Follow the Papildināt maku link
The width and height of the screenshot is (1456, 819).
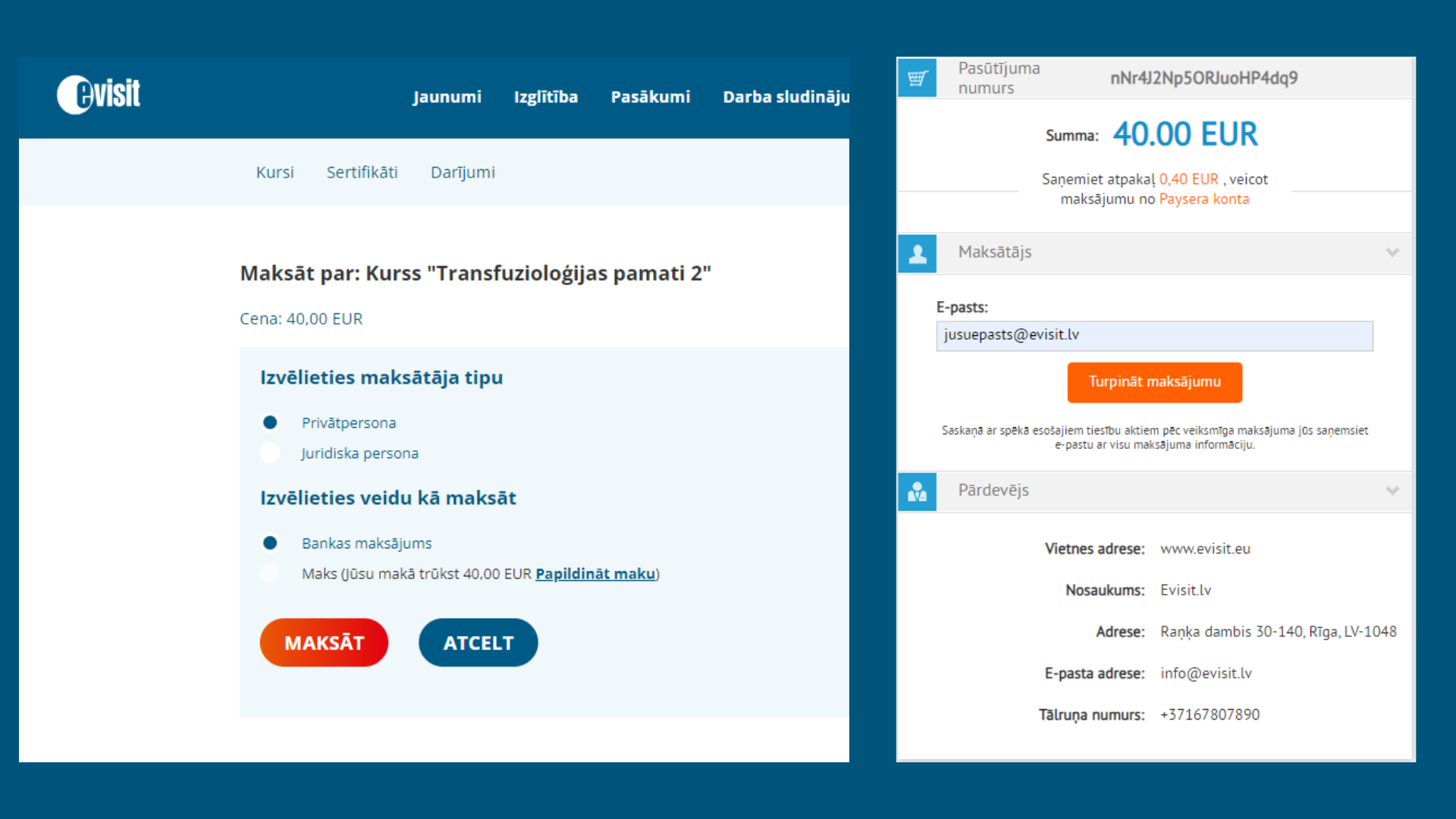[595, 574]
